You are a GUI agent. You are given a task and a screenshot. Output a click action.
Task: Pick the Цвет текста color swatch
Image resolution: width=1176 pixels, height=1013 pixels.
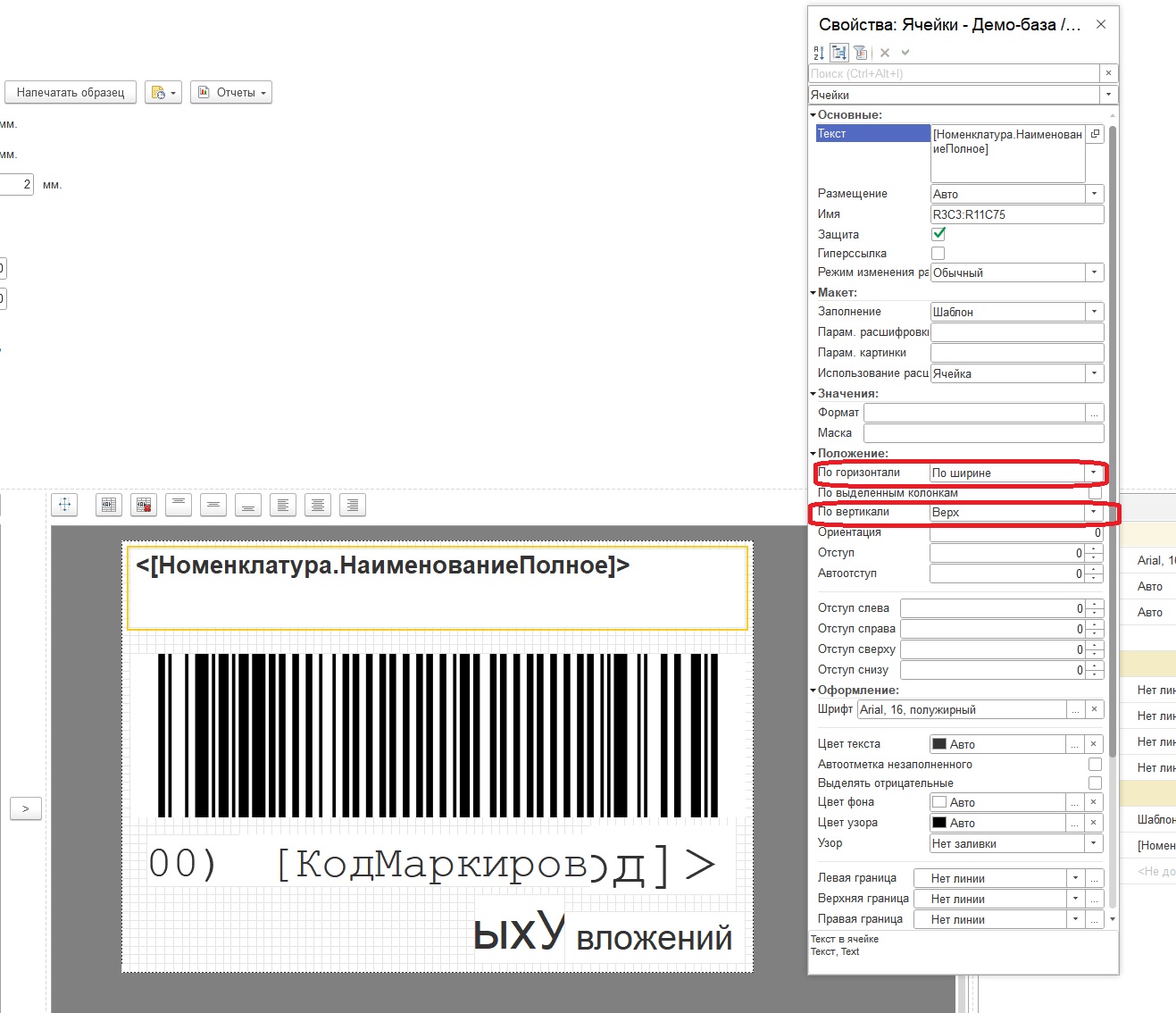pyautogui.click(x=939, y=744)
